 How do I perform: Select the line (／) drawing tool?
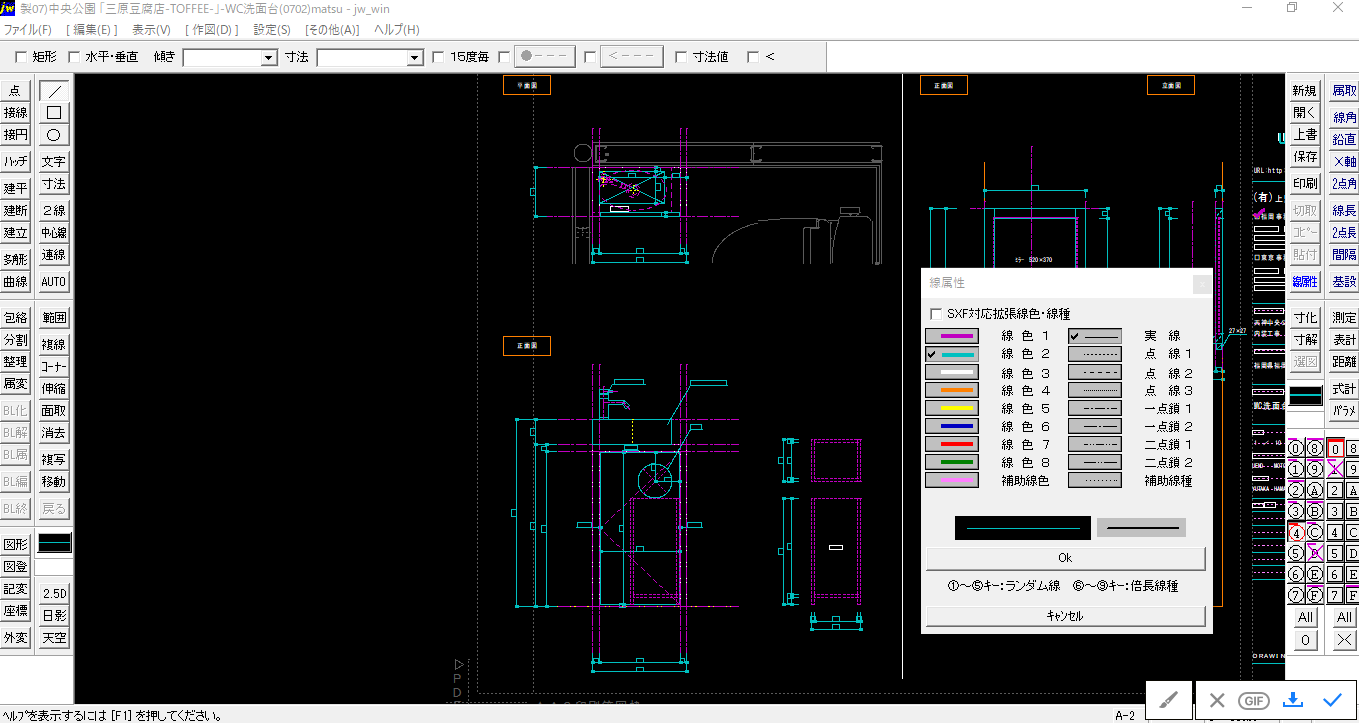click(54, 90)
